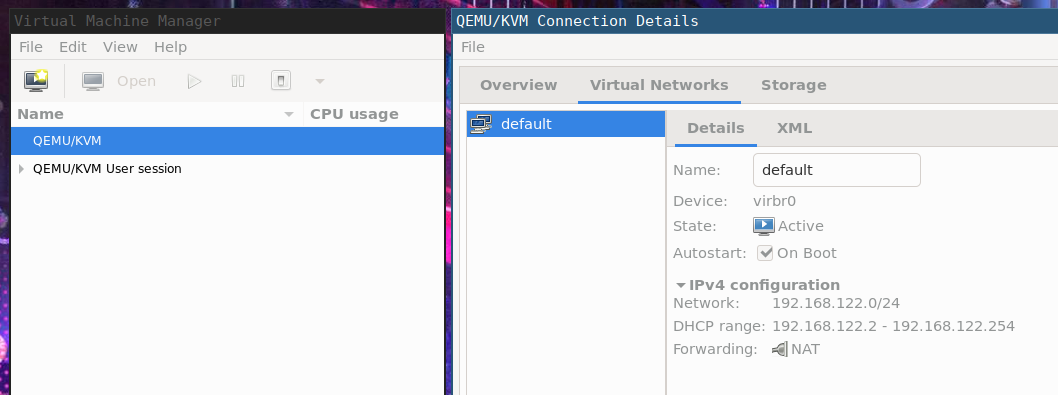Click the QEMU/KVM Connection Details title bar
Screen dimensions: 1058x395
click(x=754, y=21)
